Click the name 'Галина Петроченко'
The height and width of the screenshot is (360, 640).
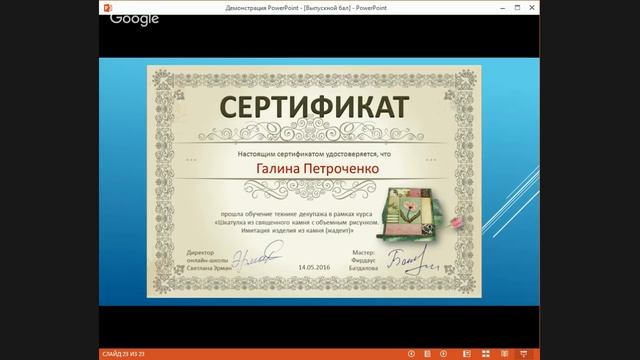tap(318, 169)
